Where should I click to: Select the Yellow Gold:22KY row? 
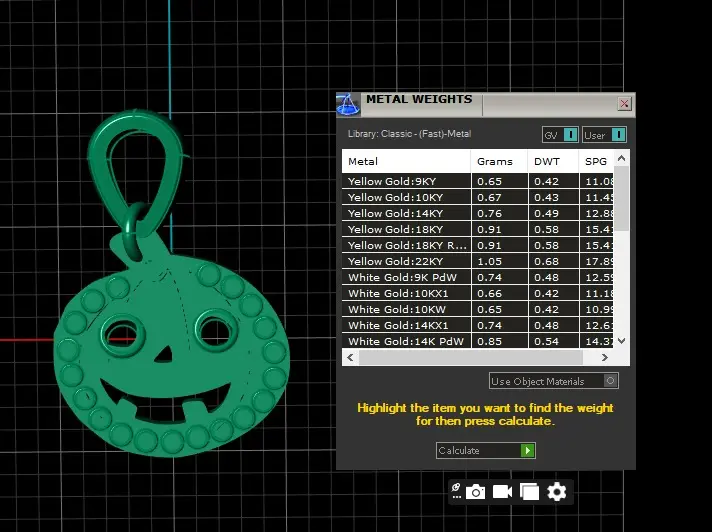pyautogui.click(x=478, y=261)
